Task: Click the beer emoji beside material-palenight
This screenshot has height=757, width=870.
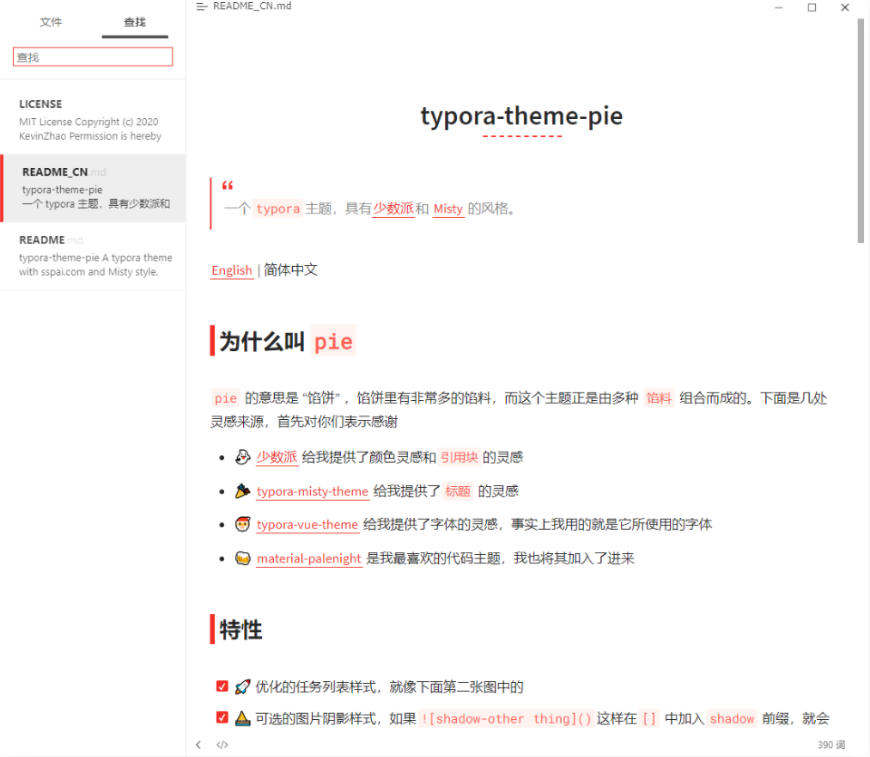Action: [242, 558]
